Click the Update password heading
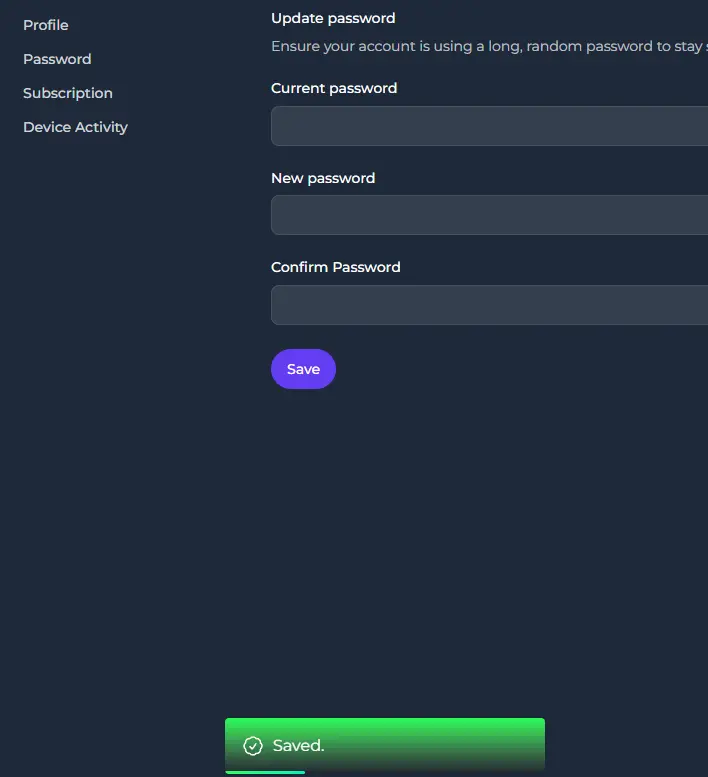This screenshot has width=708, height=777. tap(333, 18)
